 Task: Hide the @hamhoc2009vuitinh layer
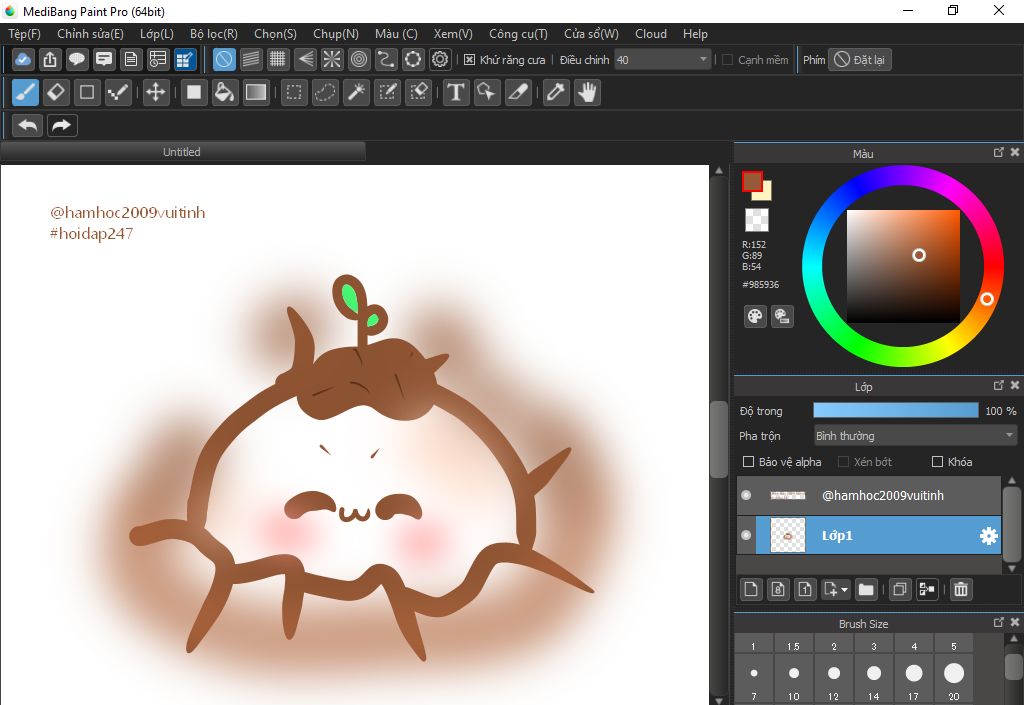pyautogui.click(x=746, y=495)
